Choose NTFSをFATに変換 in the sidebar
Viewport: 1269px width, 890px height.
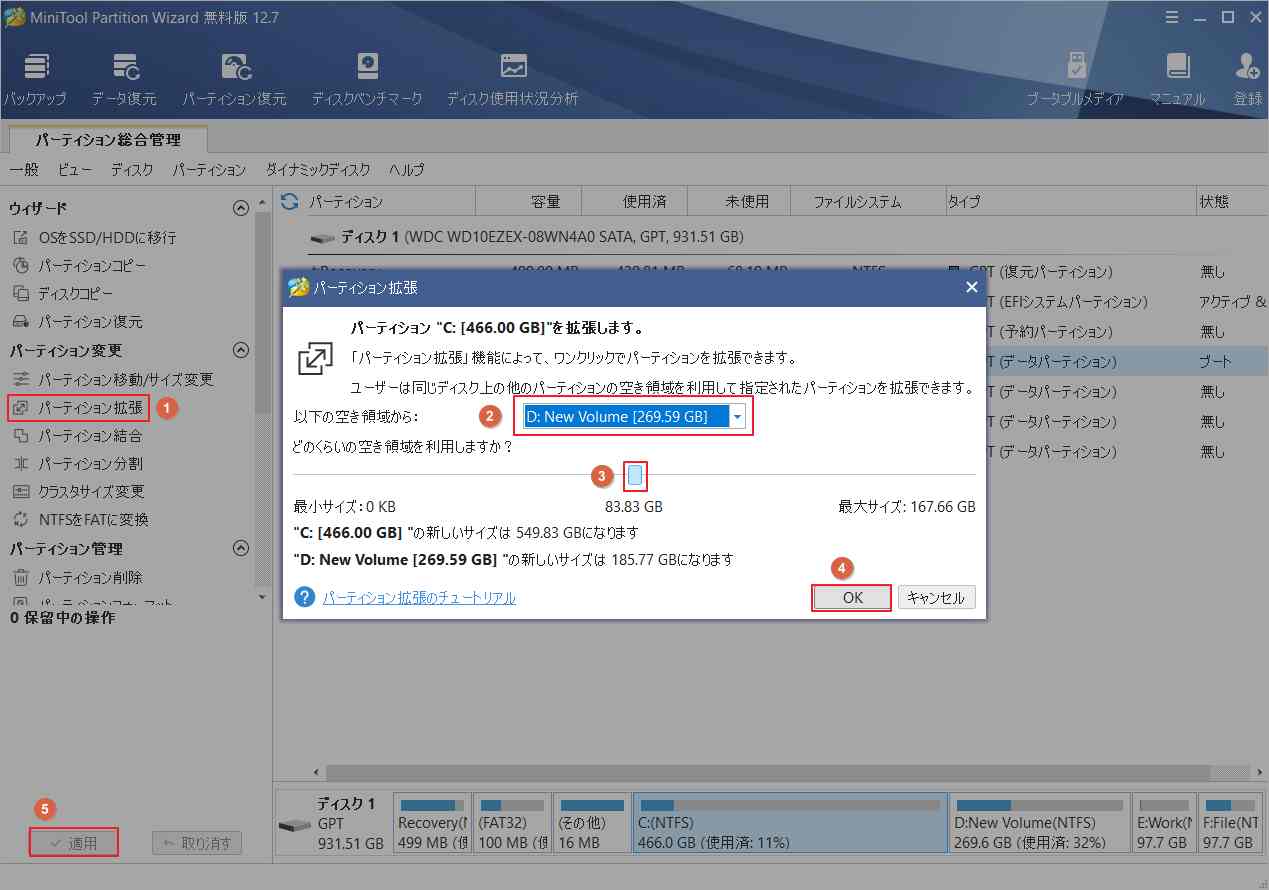coord(80,520)
